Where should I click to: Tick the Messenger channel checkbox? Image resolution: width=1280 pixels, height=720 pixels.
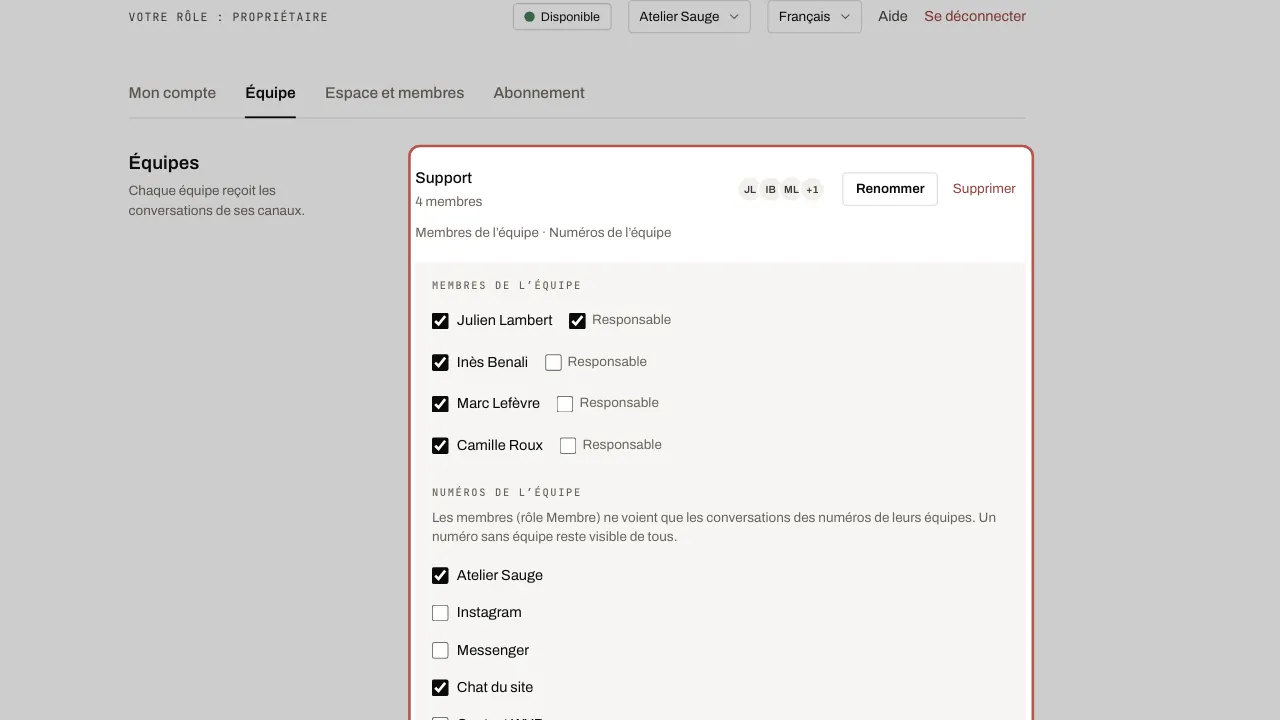[x=440, y=651]
